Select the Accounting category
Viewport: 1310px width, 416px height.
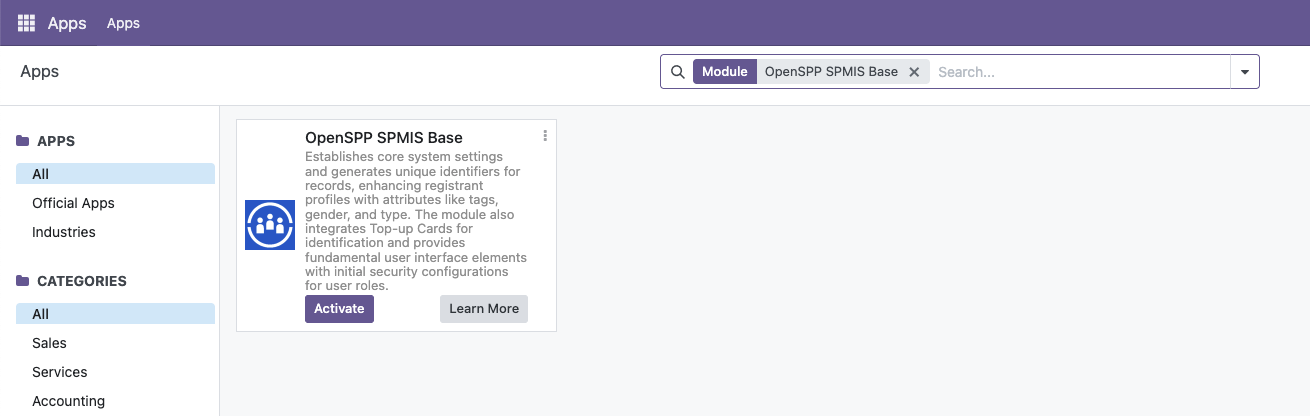tap(115, 401)
